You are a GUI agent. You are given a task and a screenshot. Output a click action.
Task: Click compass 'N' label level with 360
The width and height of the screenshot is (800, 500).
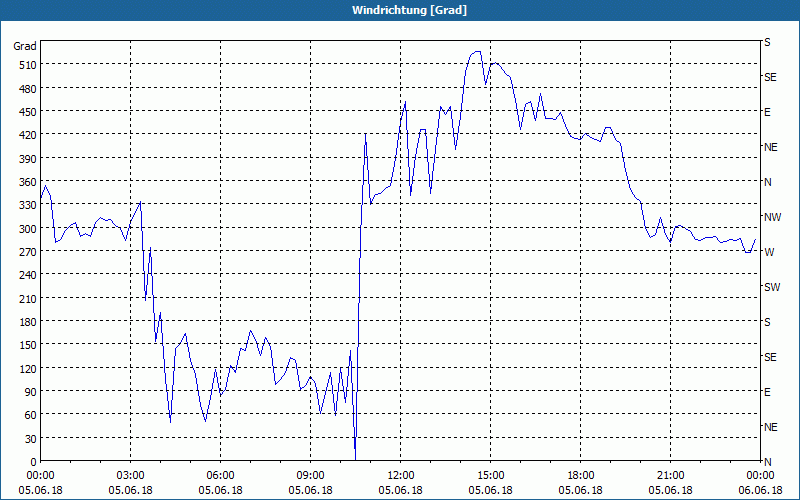click(x=767, y=182)
